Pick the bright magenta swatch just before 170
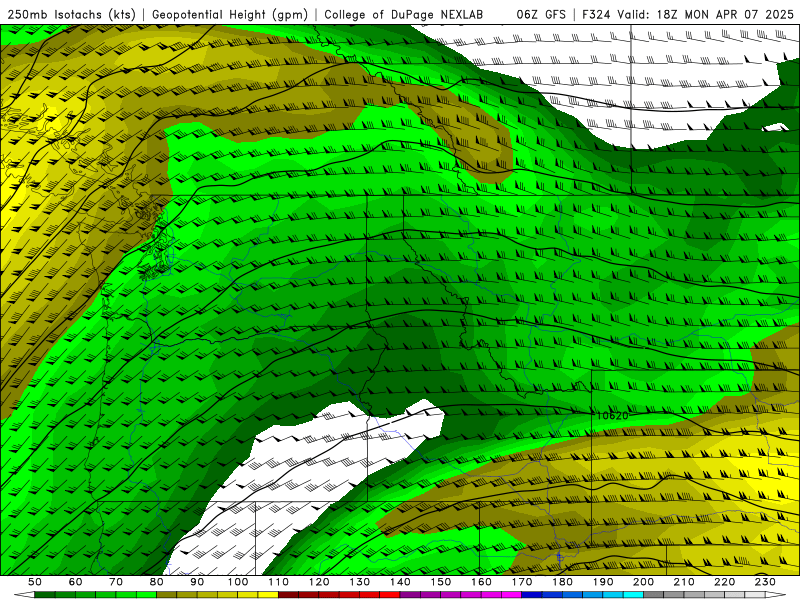The image size is (800, 600). point(511,595)
